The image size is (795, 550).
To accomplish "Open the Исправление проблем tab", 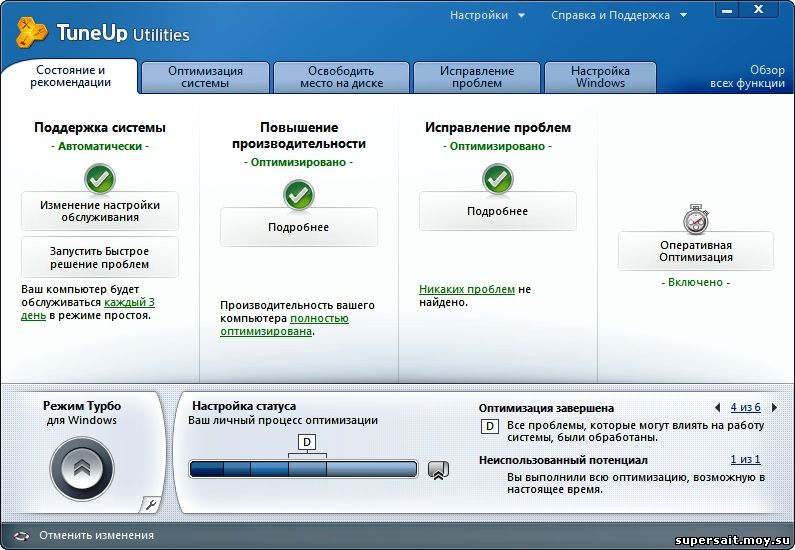I will pos(477,77).
